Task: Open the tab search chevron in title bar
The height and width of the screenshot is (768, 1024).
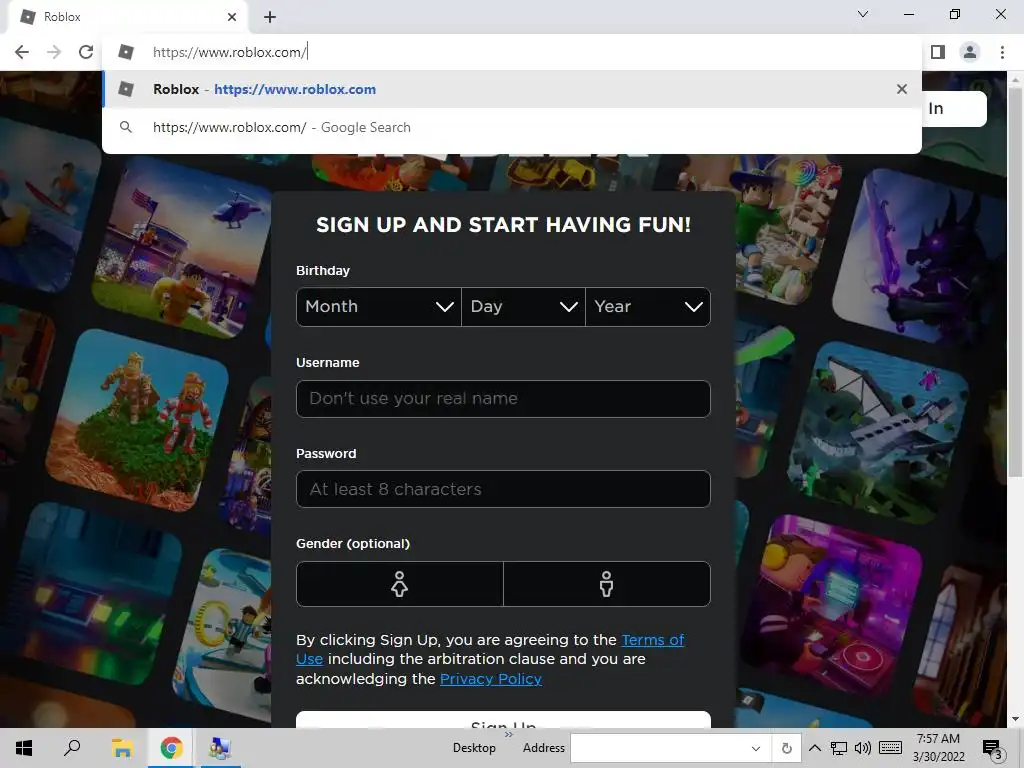Action: pyautogui.click(x=863, y=14)
